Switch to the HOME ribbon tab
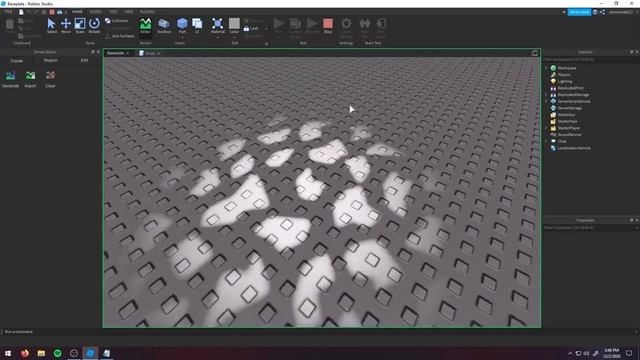This screenshot has width=640, height=360. click(x=77, y=12)
